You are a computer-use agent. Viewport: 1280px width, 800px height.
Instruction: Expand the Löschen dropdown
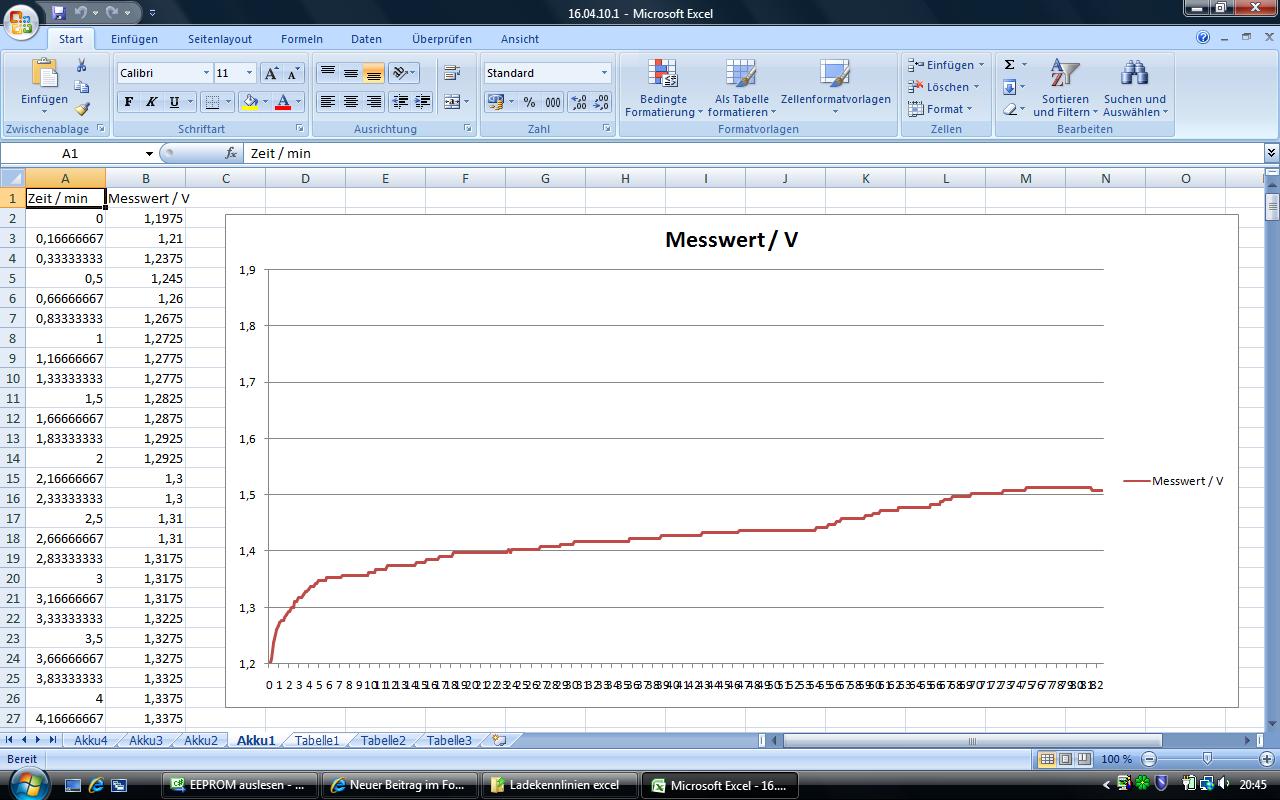tap(976, 87)
